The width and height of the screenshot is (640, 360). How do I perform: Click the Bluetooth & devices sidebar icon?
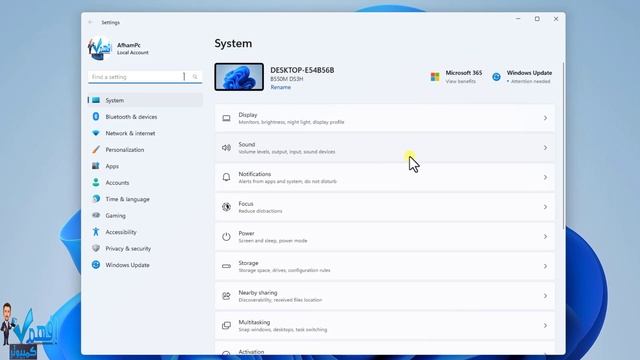tap(96, 116)
